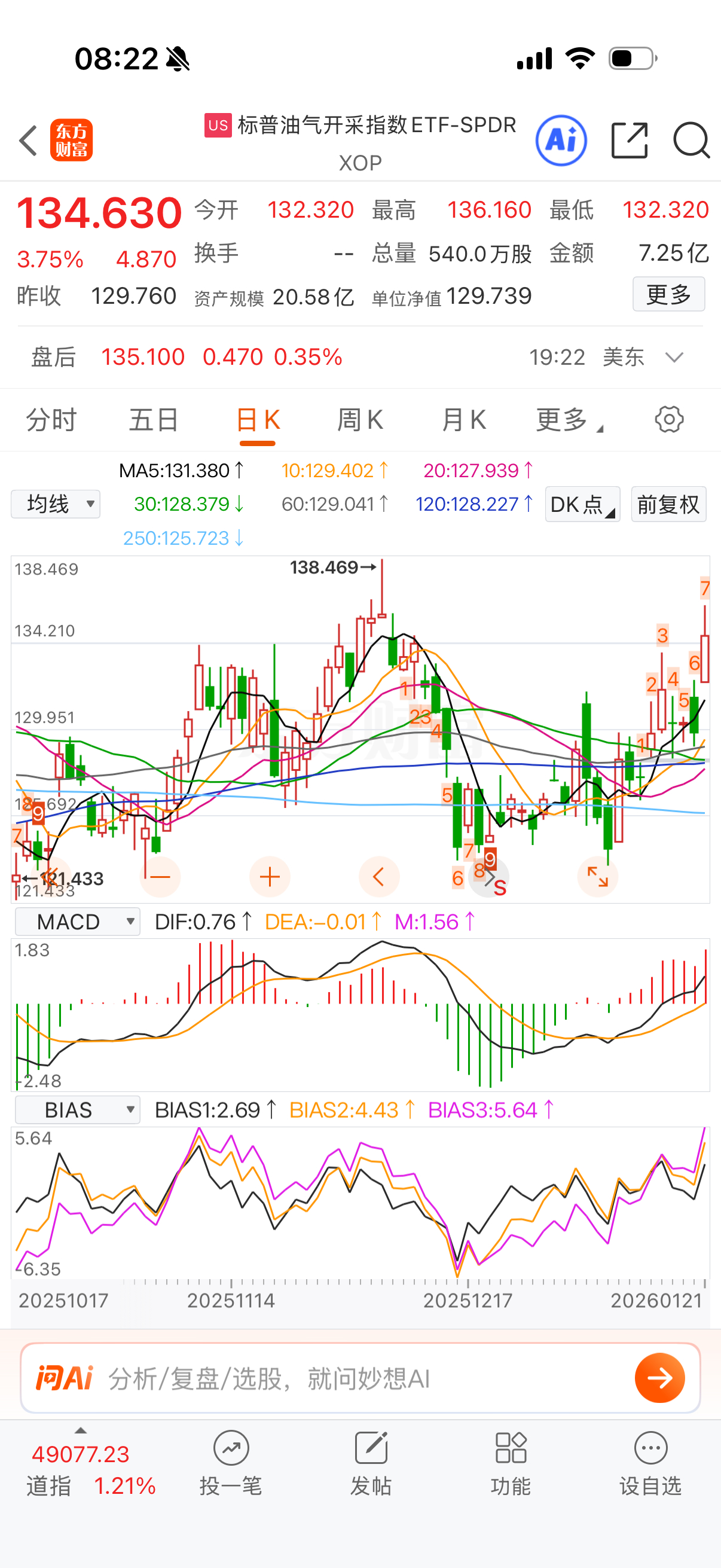Tap the 120:128.227 moving average label

[x=474, y=504]
